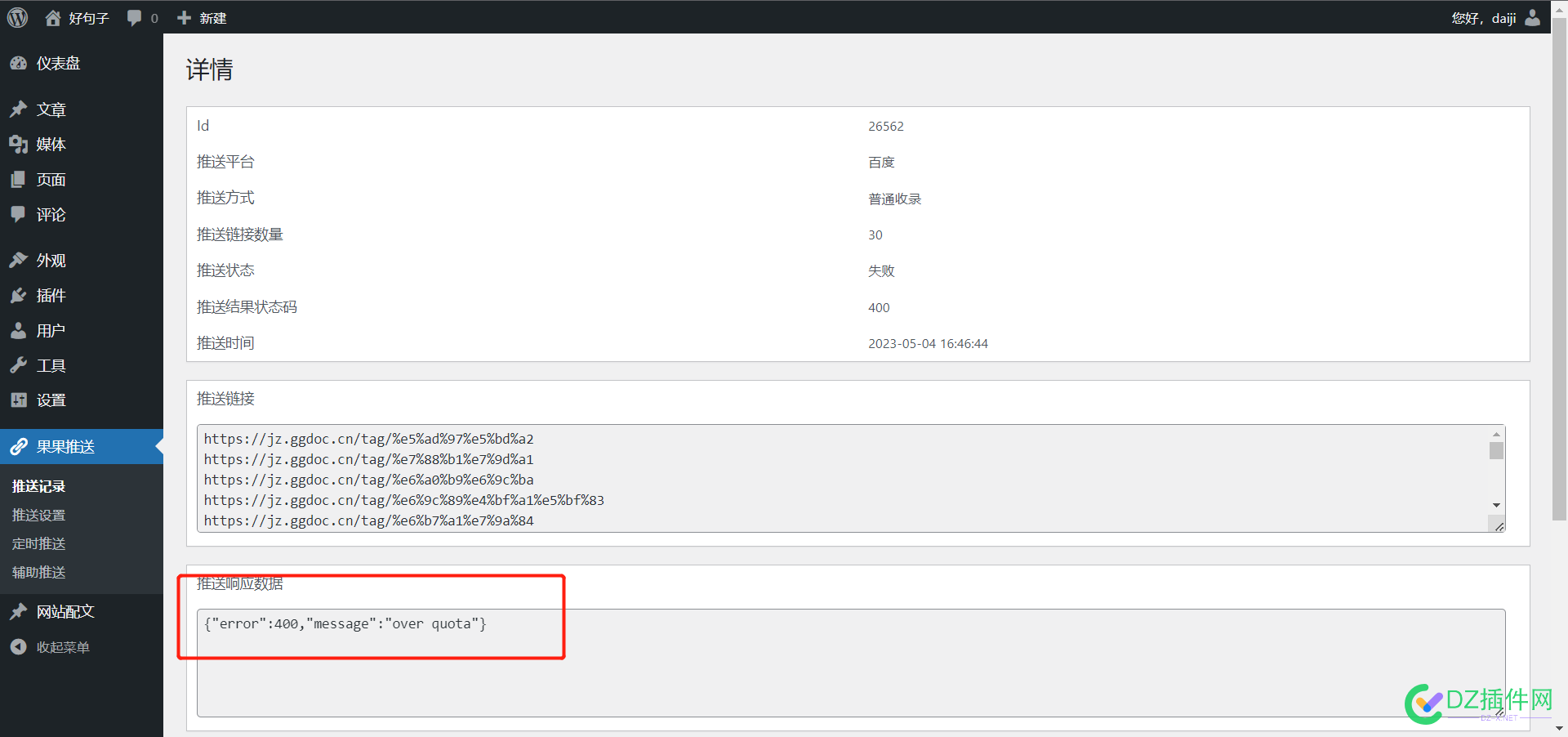Click the 仪表盘 dashboard icon
Image resolution: width=1568 pixels, height=737 pixels.
18,63
